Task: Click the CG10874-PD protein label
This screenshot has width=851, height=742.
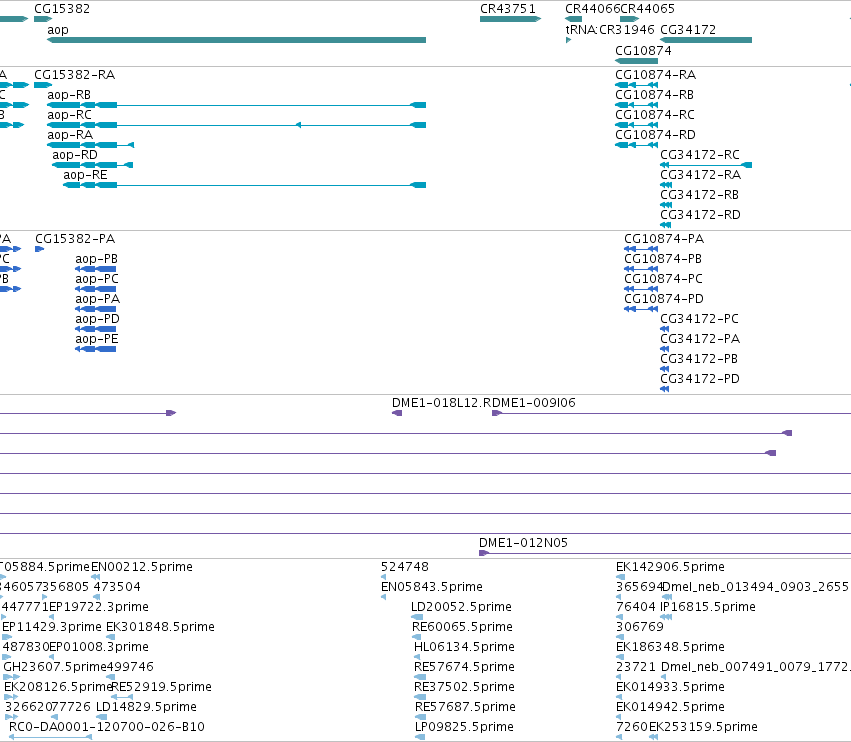Action: tap(664, 299)
